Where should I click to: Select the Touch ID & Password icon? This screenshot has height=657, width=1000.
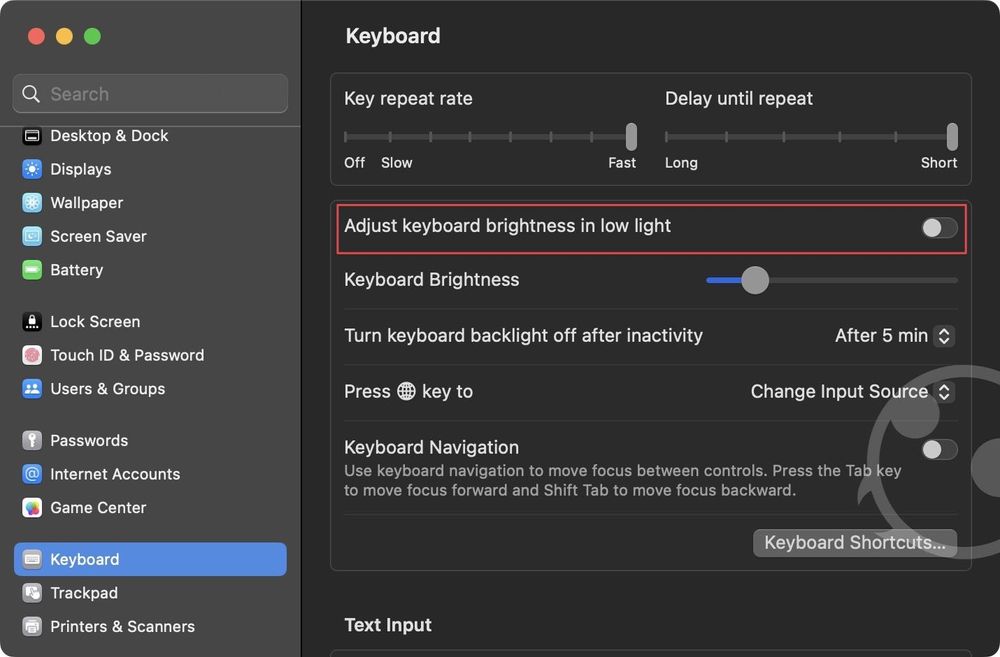(31, 355)
